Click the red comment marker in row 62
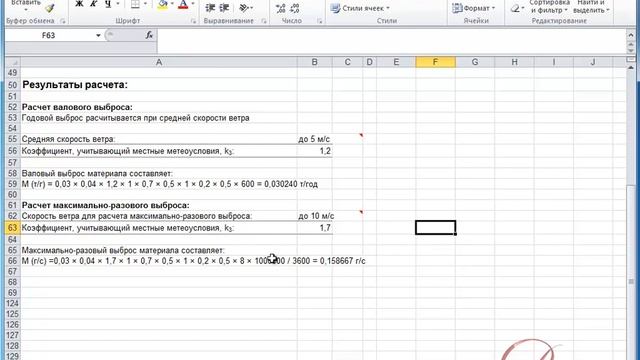The image size is (640, 360). tap(361, 212)
